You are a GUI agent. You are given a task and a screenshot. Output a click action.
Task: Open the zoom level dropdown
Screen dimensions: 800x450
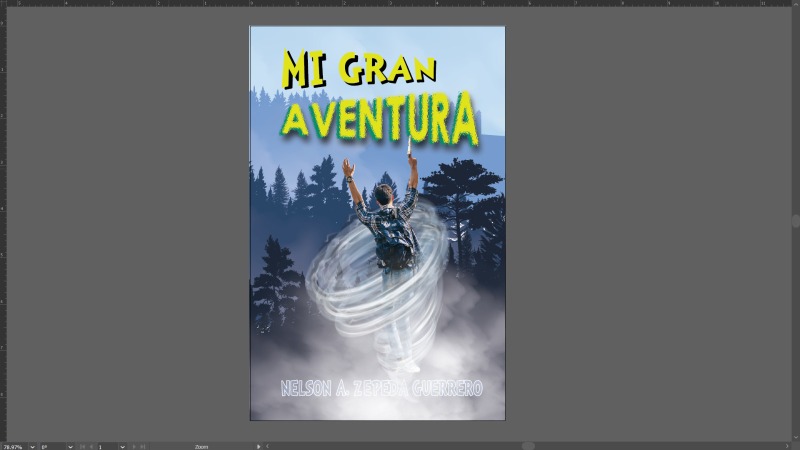pos(33,446)
